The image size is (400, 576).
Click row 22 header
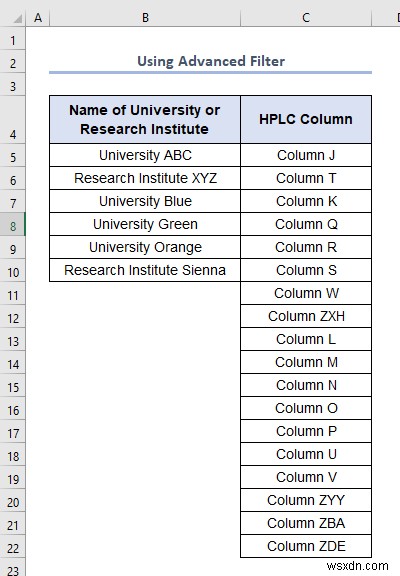pyautogui.click(x=12, y=546)
